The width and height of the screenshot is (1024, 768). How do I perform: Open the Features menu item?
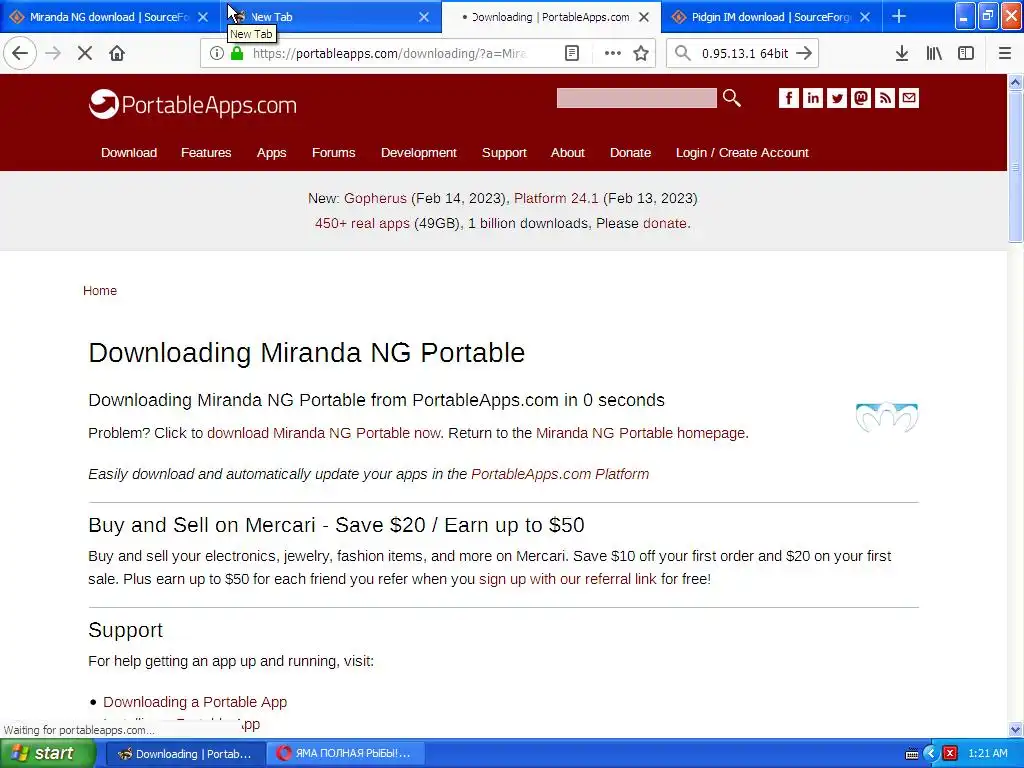click(206, 152)
